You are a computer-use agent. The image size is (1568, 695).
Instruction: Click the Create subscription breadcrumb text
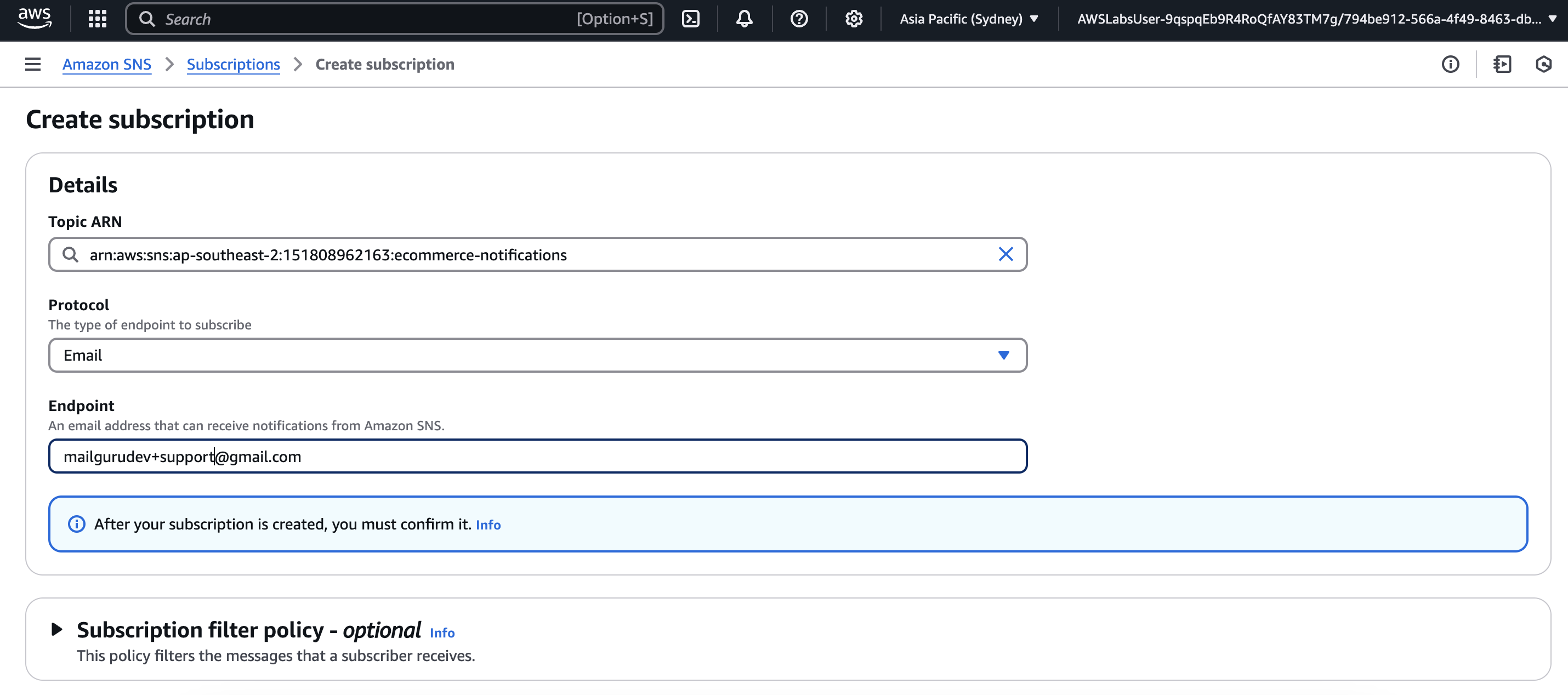pyautogui.click(x=385, y=64)
